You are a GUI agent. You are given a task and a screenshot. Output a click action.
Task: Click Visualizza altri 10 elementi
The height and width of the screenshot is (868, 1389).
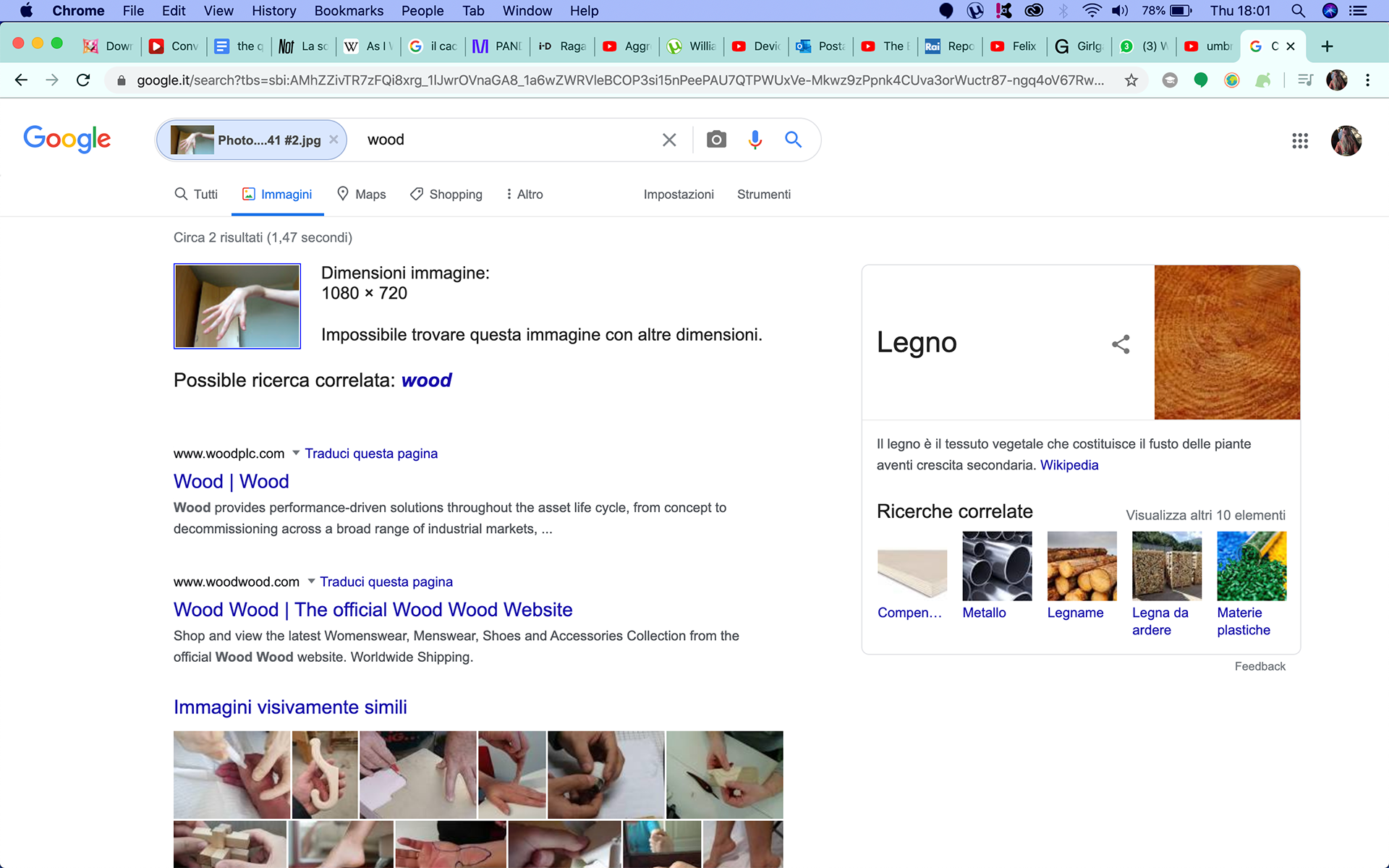(1206, 515)
